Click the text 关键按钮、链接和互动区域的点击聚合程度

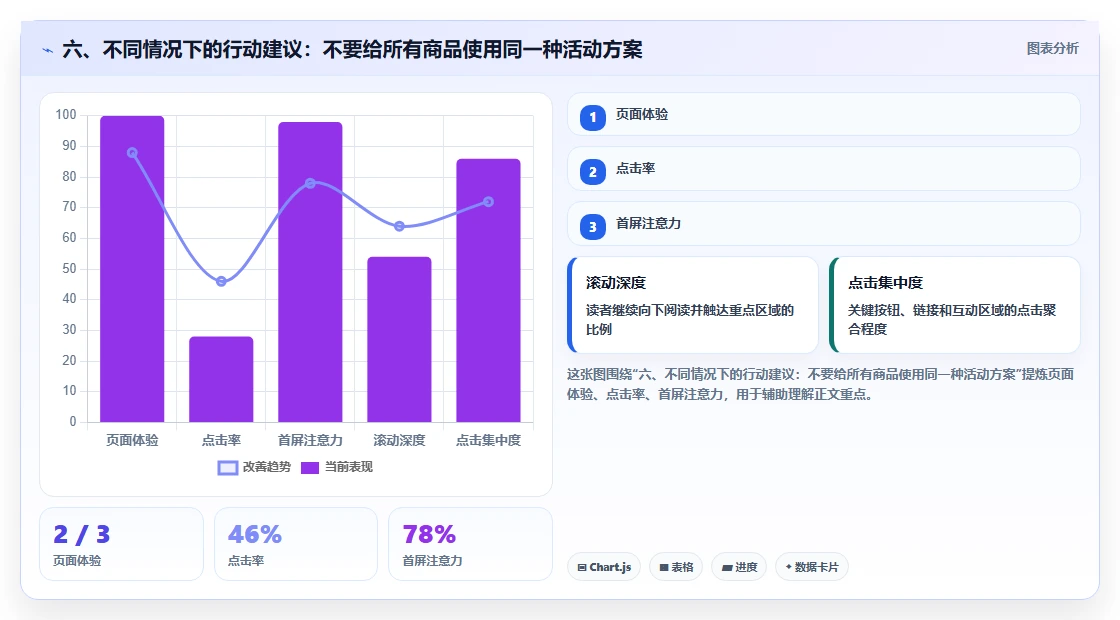[951, 319]
